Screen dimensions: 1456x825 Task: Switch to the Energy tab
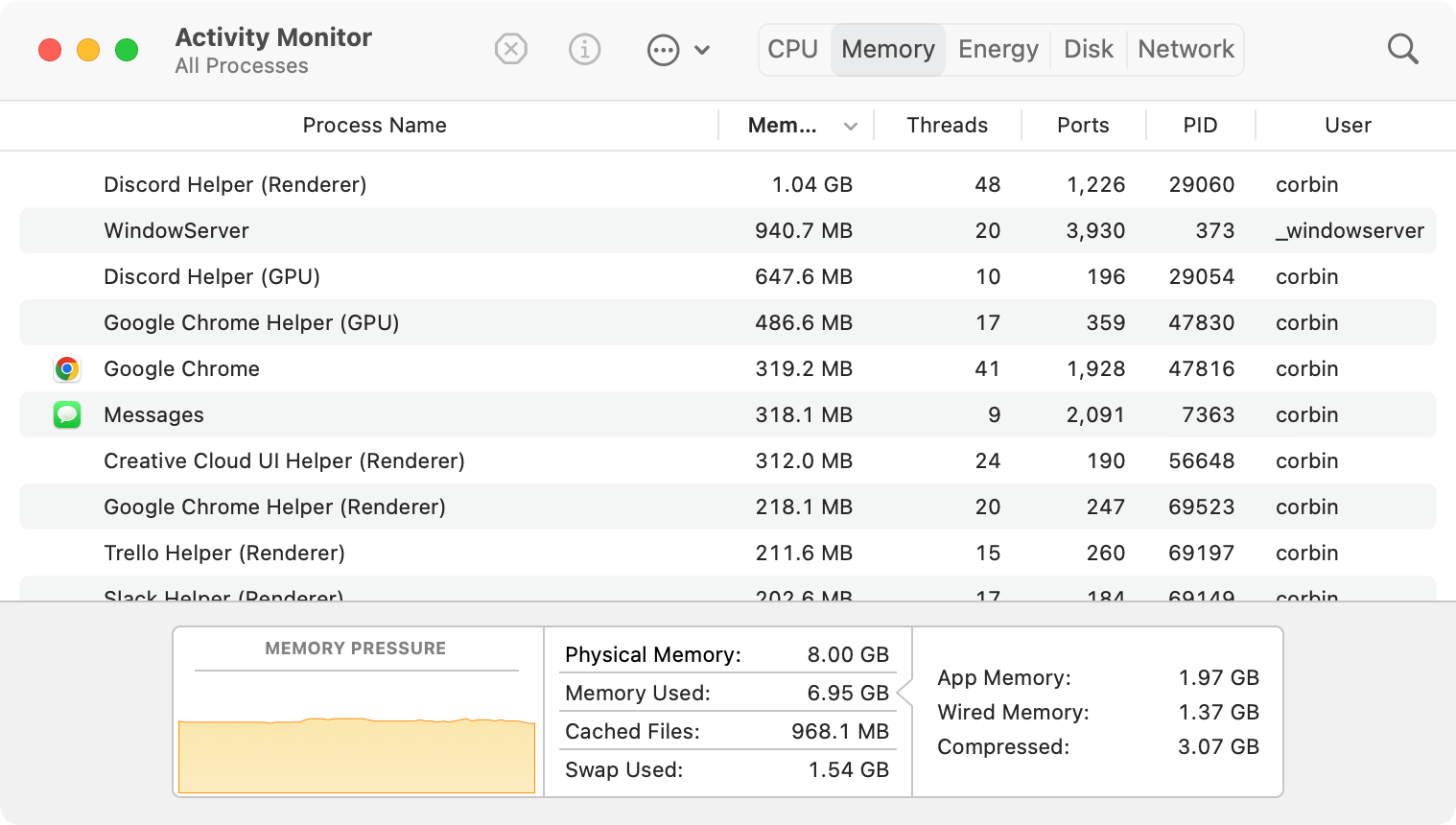(x=998, y=49)
